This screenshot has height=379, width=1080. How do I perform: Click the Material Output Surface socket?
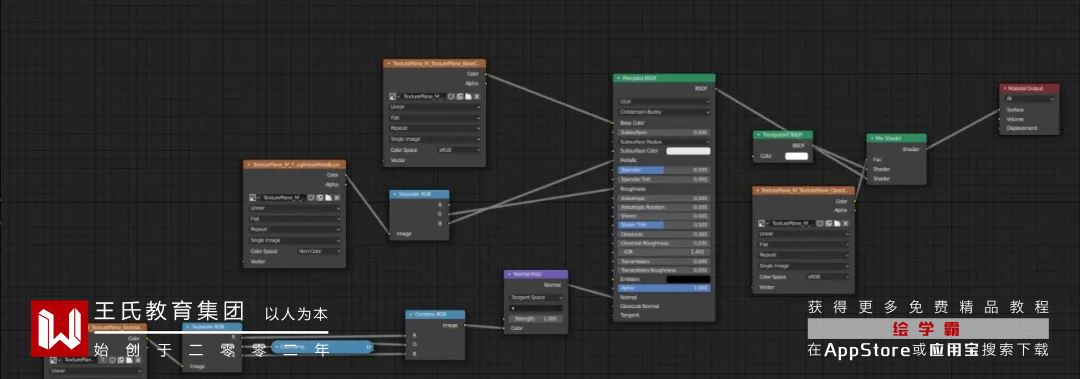[x=1000, y=110]
